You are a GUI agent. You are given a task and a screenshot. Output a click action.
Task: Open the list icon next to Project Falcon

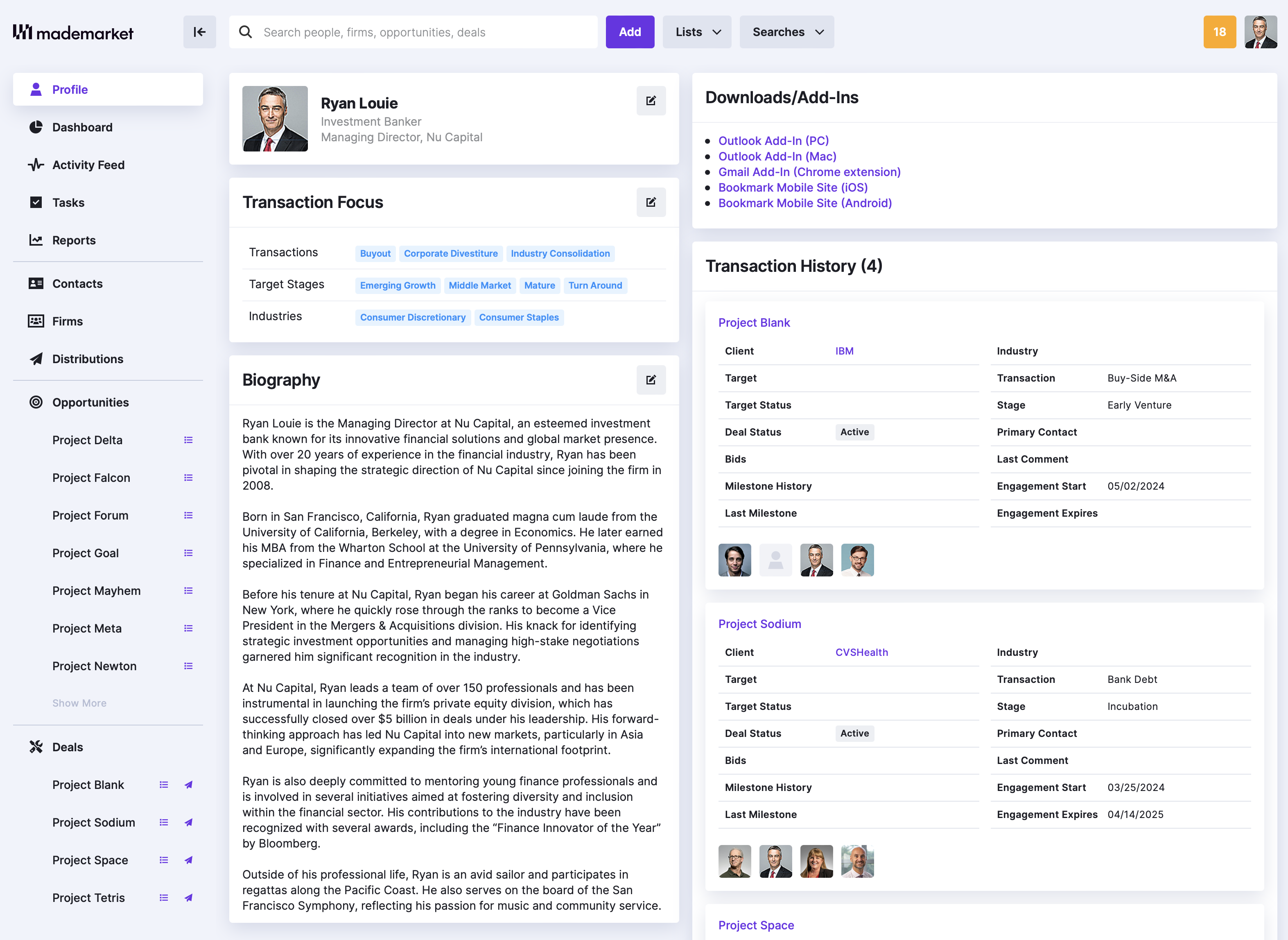point(188,478)
